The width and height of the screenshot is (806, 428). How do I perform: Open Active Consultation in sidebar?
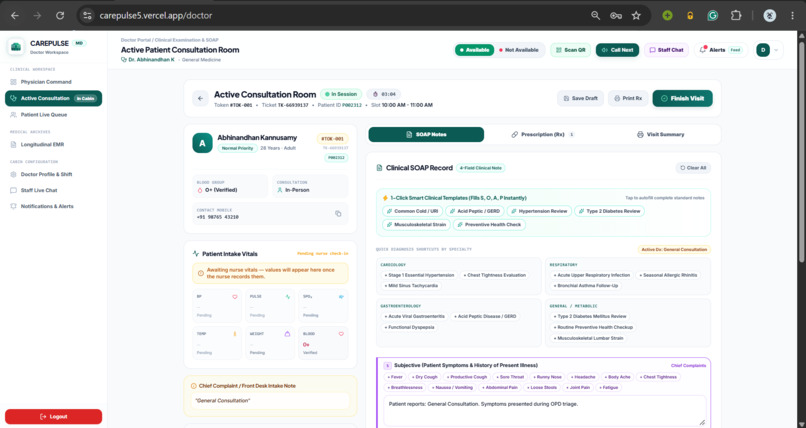point(53,98)
